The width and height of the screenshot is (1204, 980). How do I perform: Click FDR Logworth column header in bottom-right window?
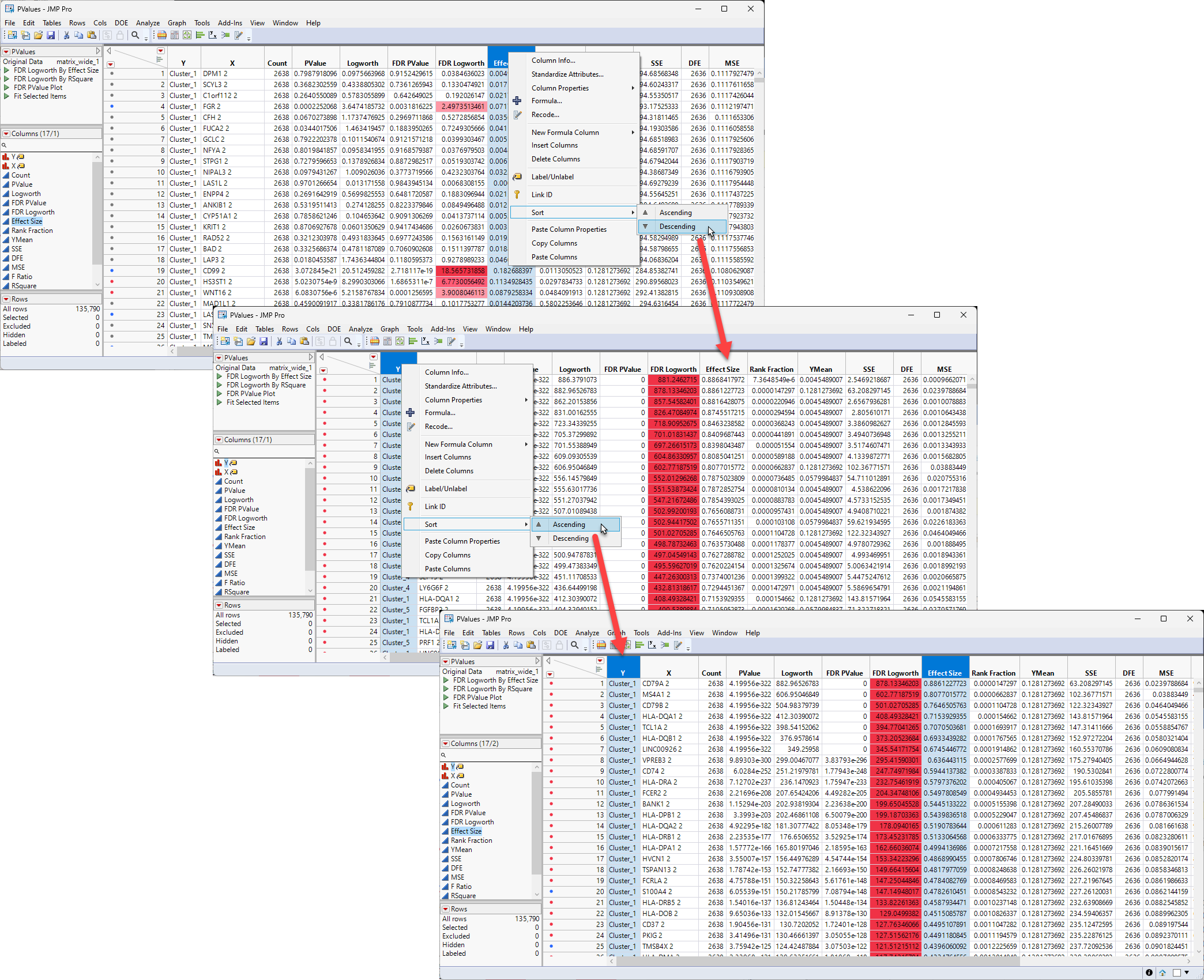coord(895,673)
